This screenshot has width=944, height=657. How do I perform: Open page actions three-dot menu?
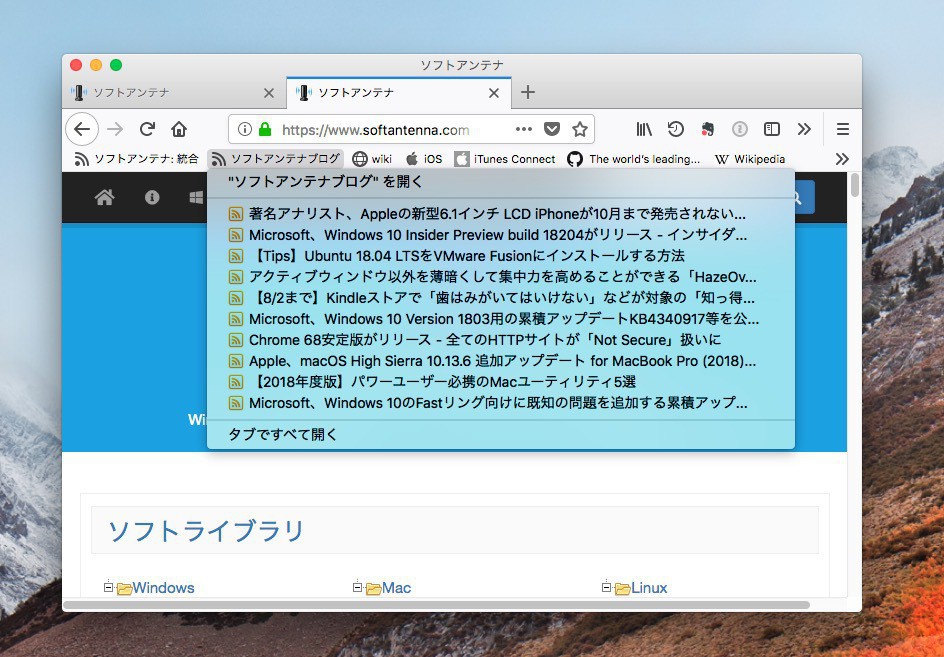(x=524, y=129)
